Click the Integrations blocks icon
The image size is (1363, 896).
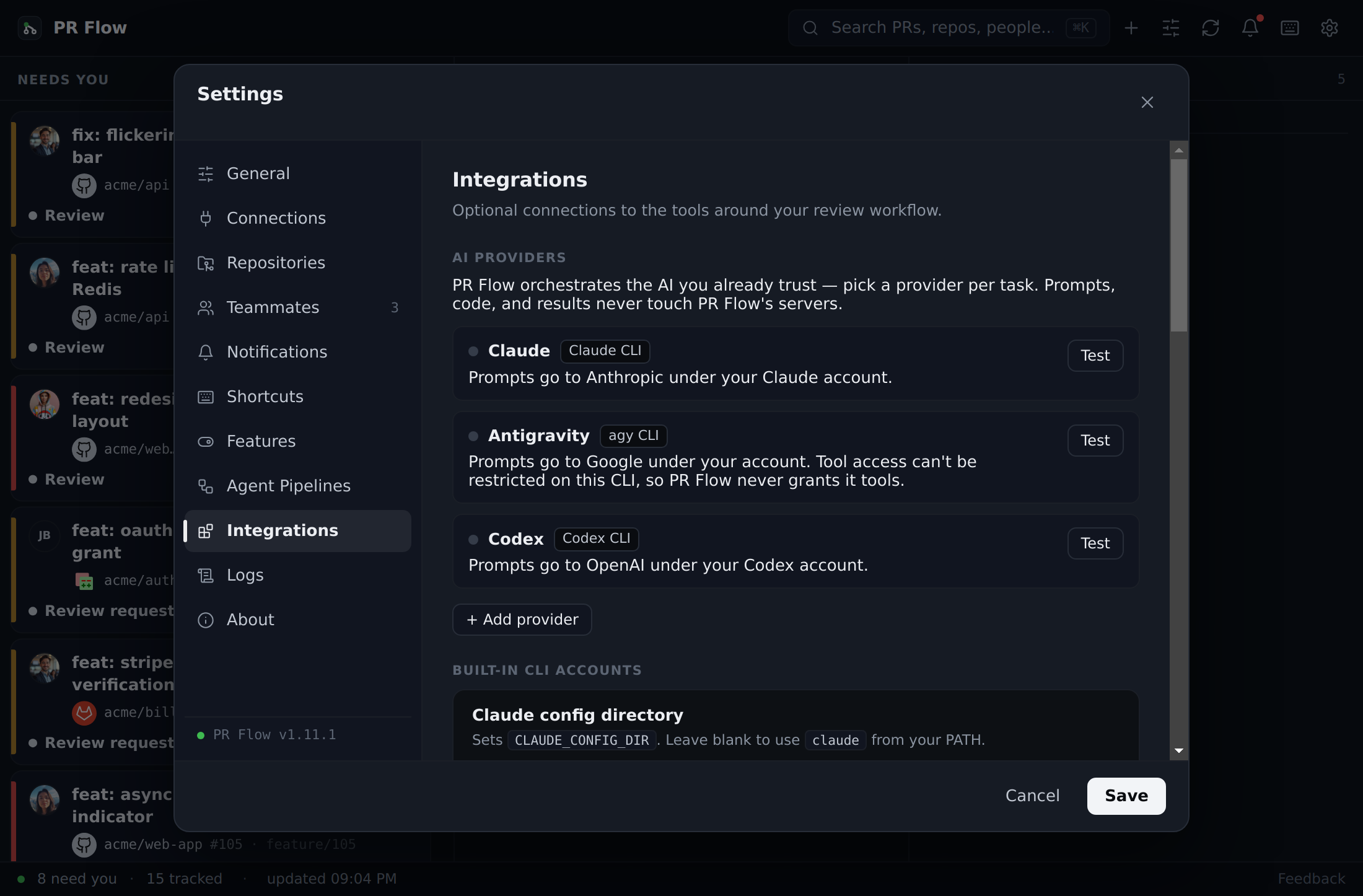[x=206, y=531]
